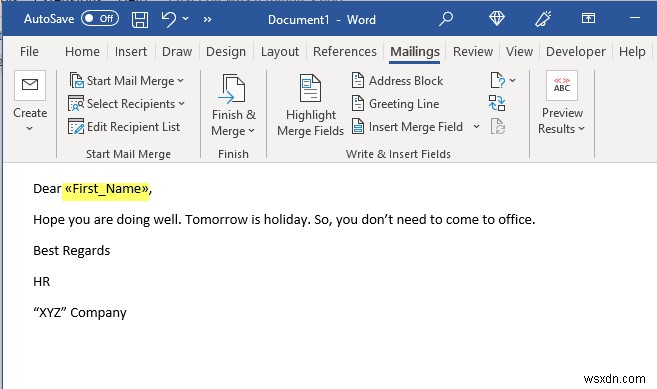Click the Edit Recipient List icon
This screenshot has width=657, height=389.
point(76,127)
